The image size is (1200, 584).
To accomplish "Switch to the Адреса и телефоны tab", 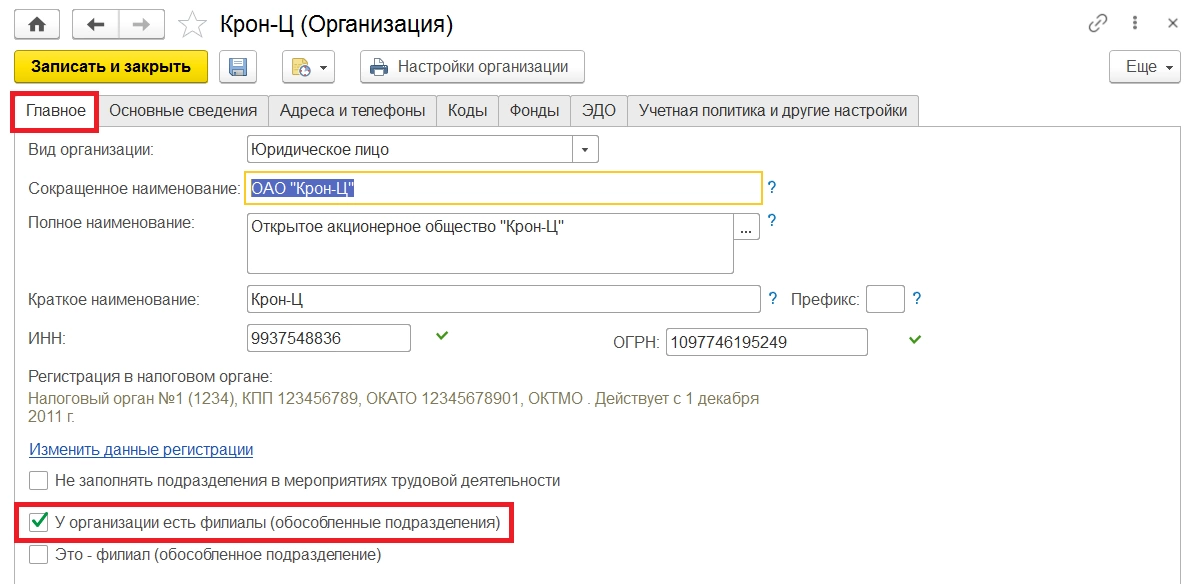I will 352,111.
